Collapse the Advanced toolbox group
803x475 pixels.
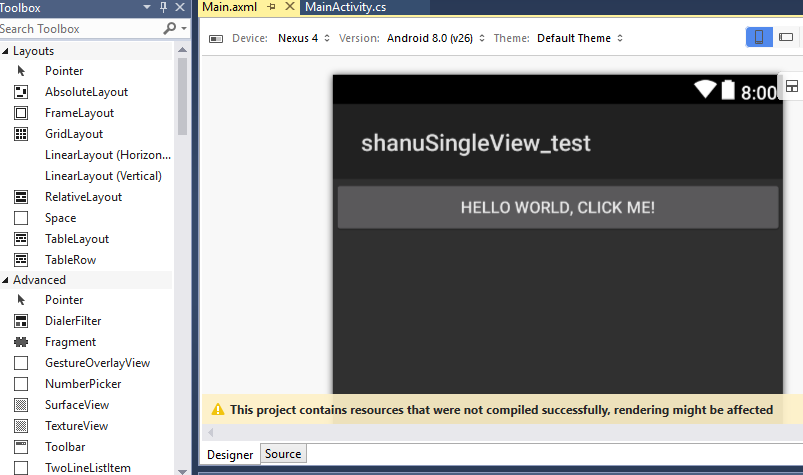tap(5, 280)
